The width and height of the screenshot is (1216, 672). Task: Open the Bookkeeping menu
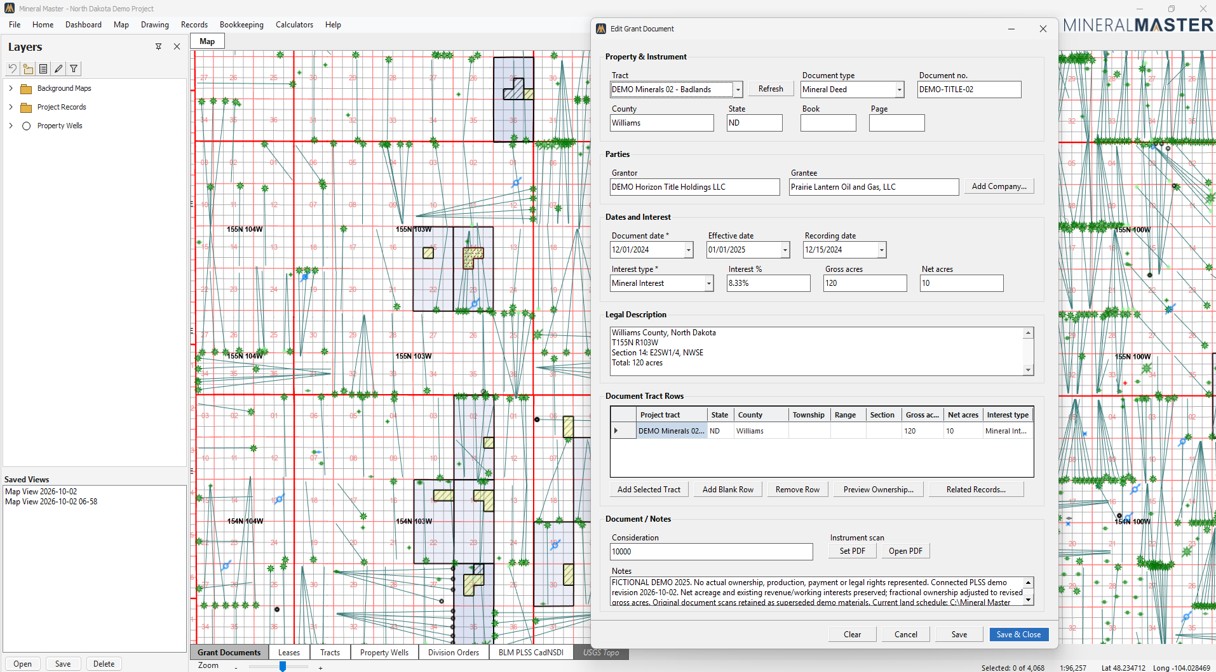242,25
